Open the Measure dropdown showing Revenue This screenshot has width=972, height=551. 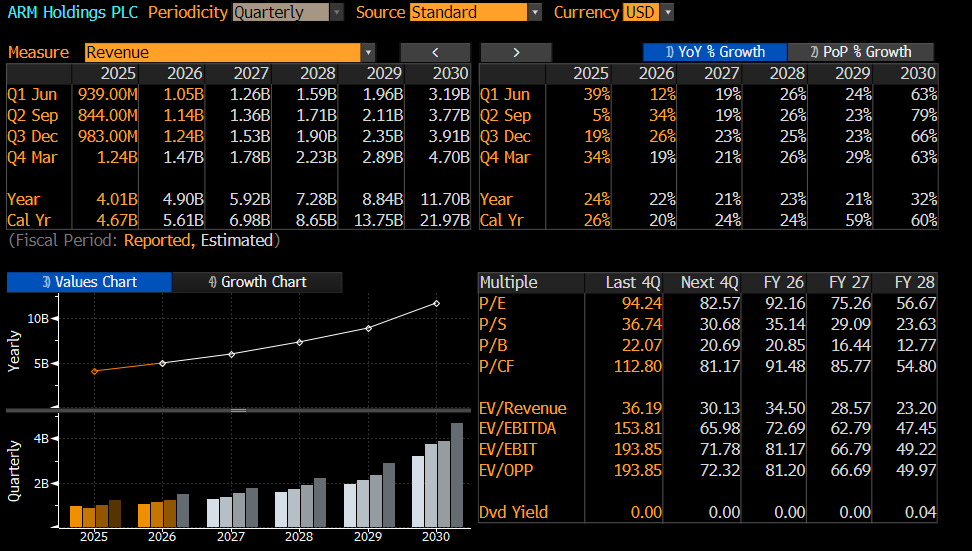[x=229, y=52]
